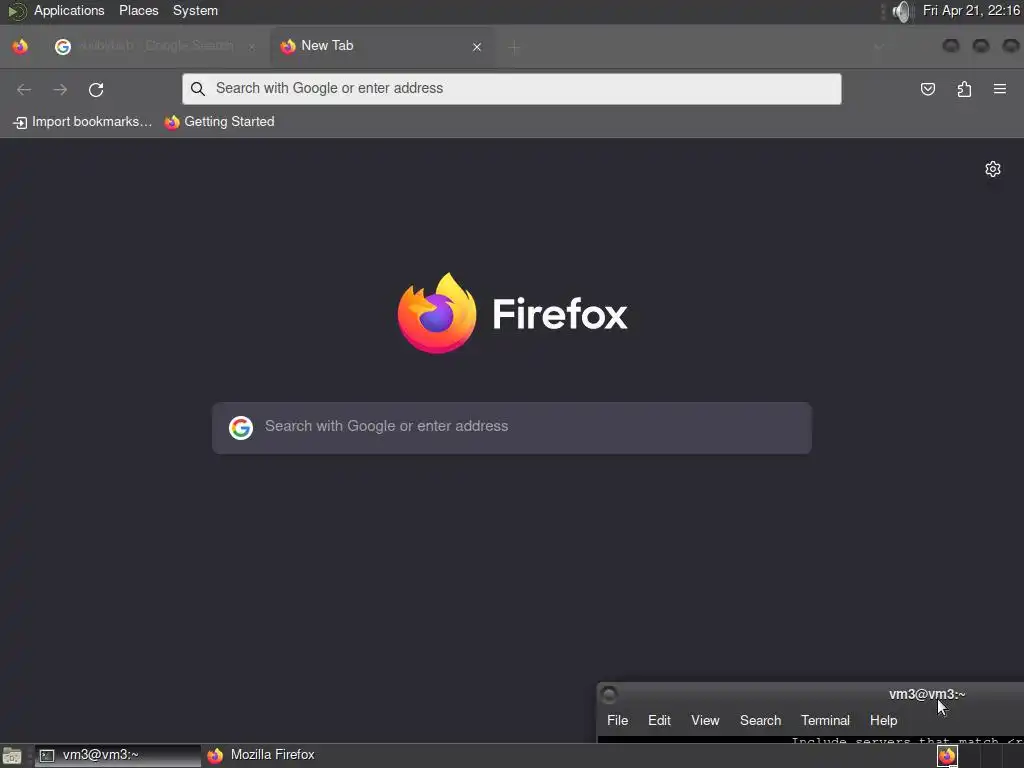Click the magnifier icon in the URL bar
The image size is (1024, 768).
[198, 89]
